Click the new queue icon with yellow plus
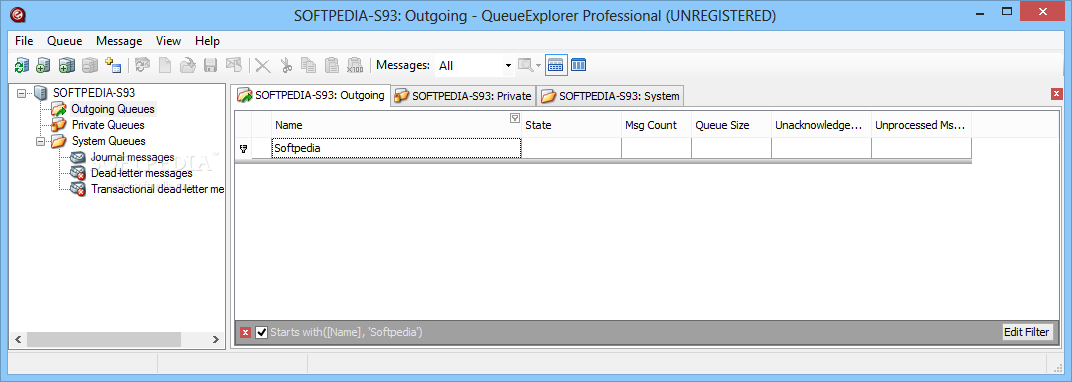This screenshot has height=382, width=1072. coord(113,66)
